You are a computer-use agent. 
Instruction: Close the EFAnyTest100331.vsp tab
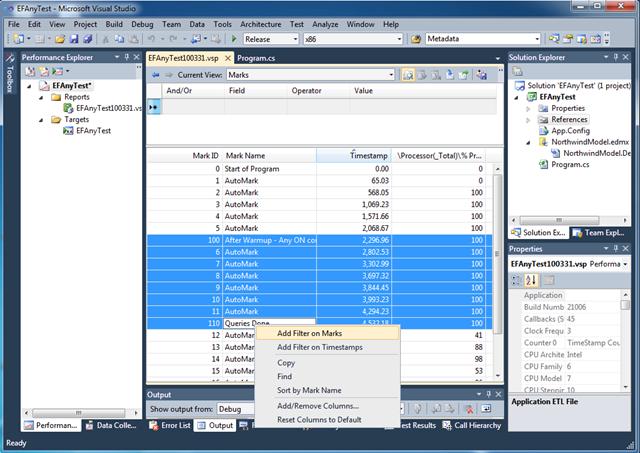click(228, 58)
